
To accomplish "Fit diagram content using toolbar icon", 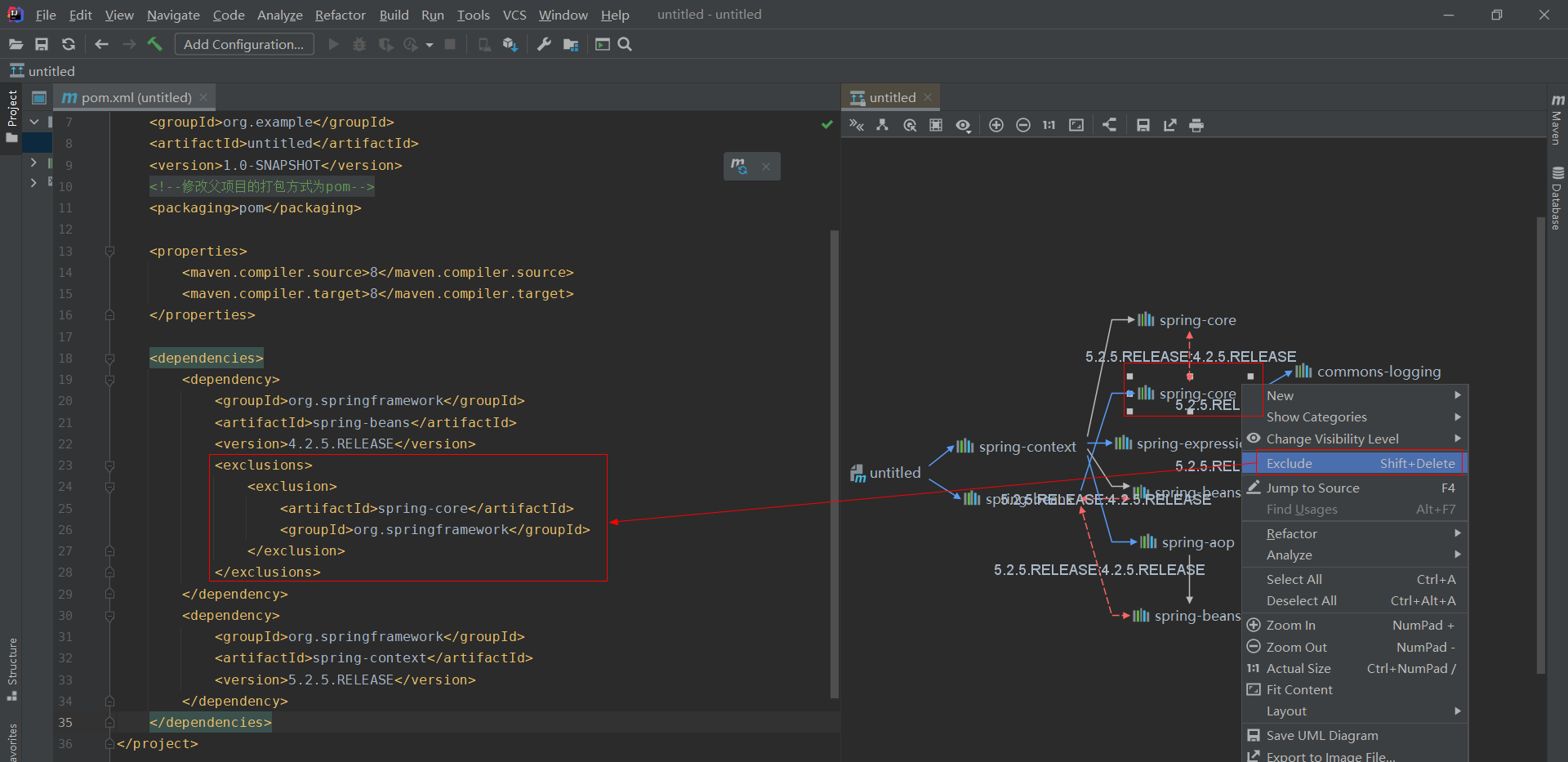I will tap(1076, 125).
